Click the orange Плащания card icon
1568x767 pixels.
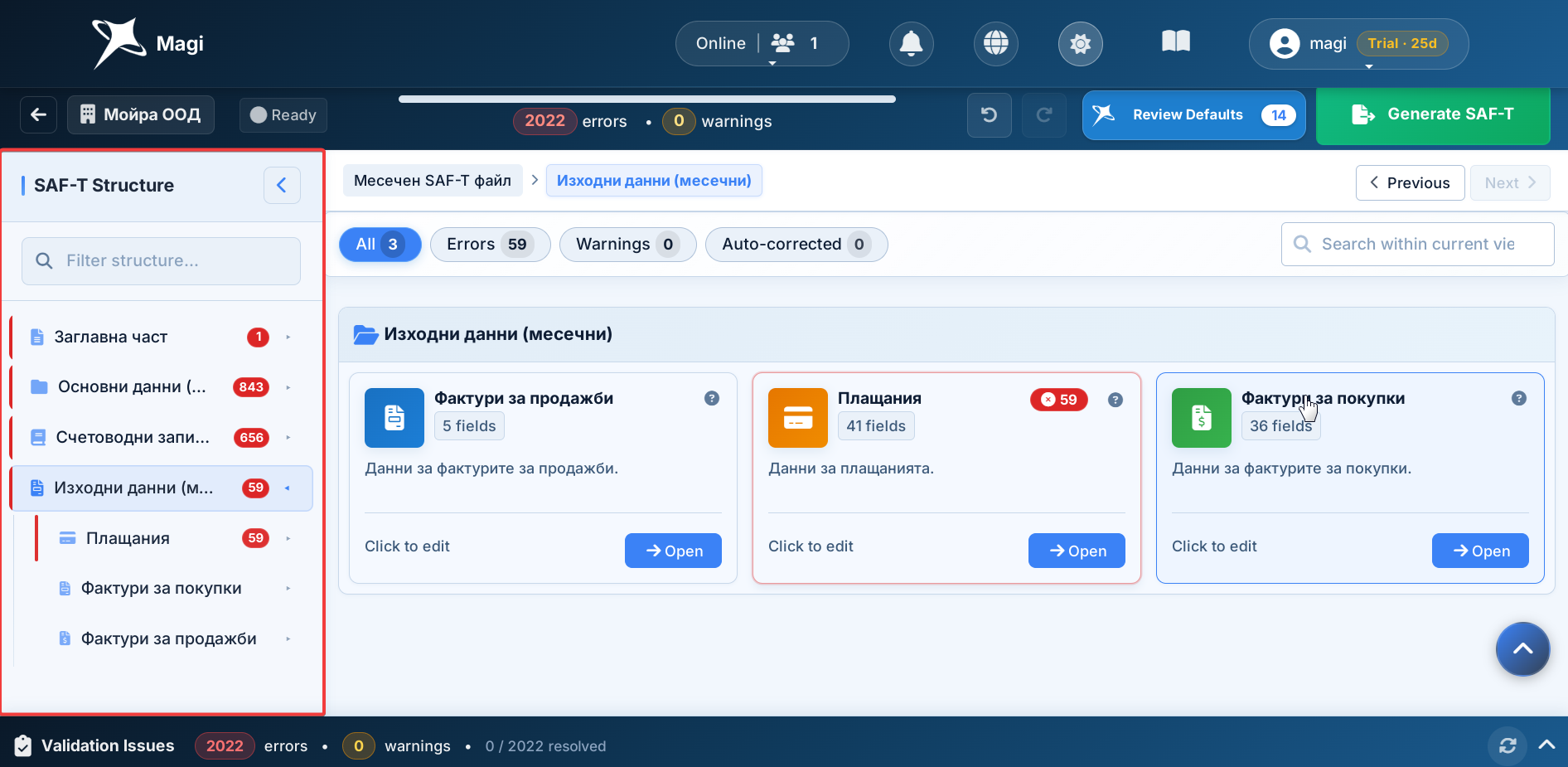click(x=798, y=418)
